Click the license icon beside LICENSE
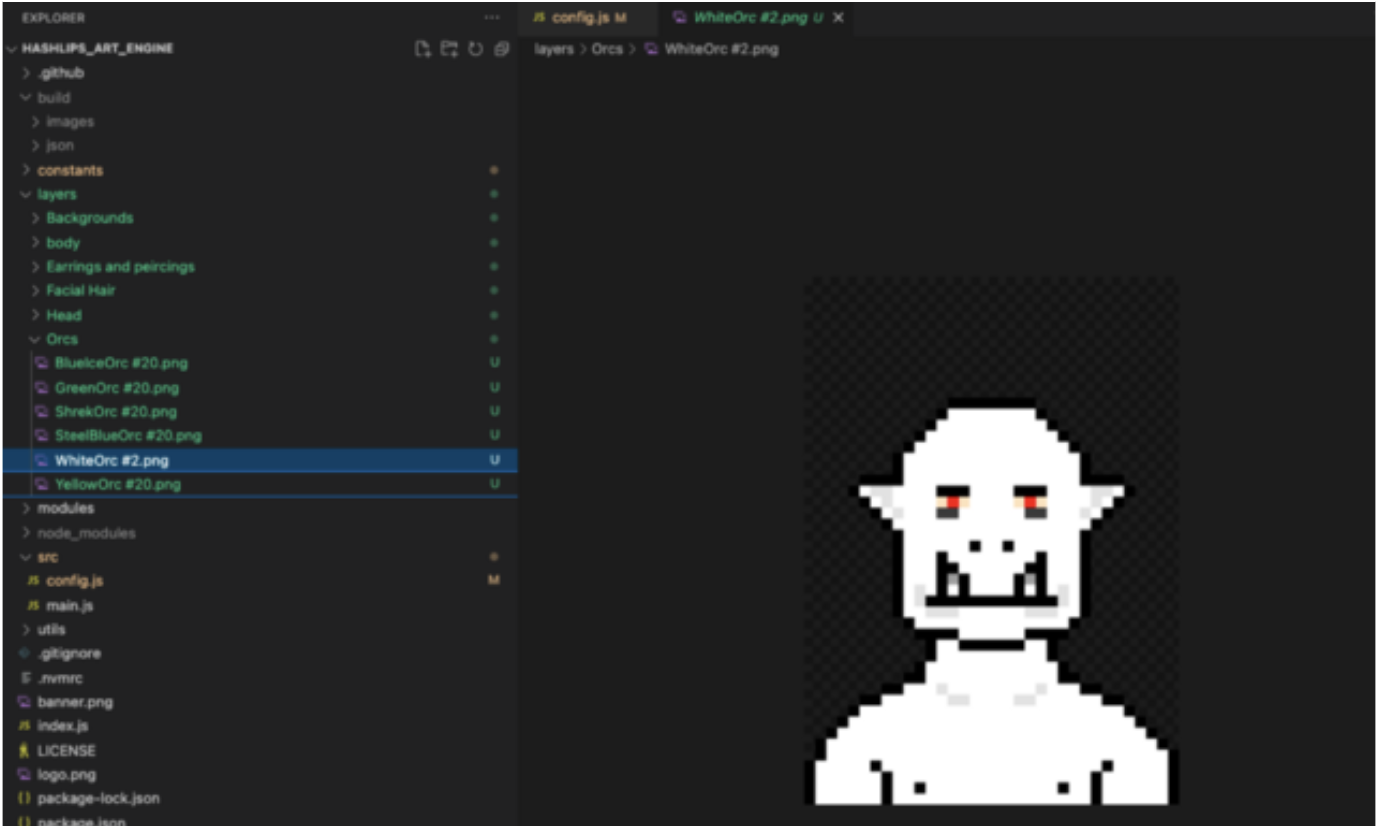Screen dimensions: 1382x826 (24, 750)
